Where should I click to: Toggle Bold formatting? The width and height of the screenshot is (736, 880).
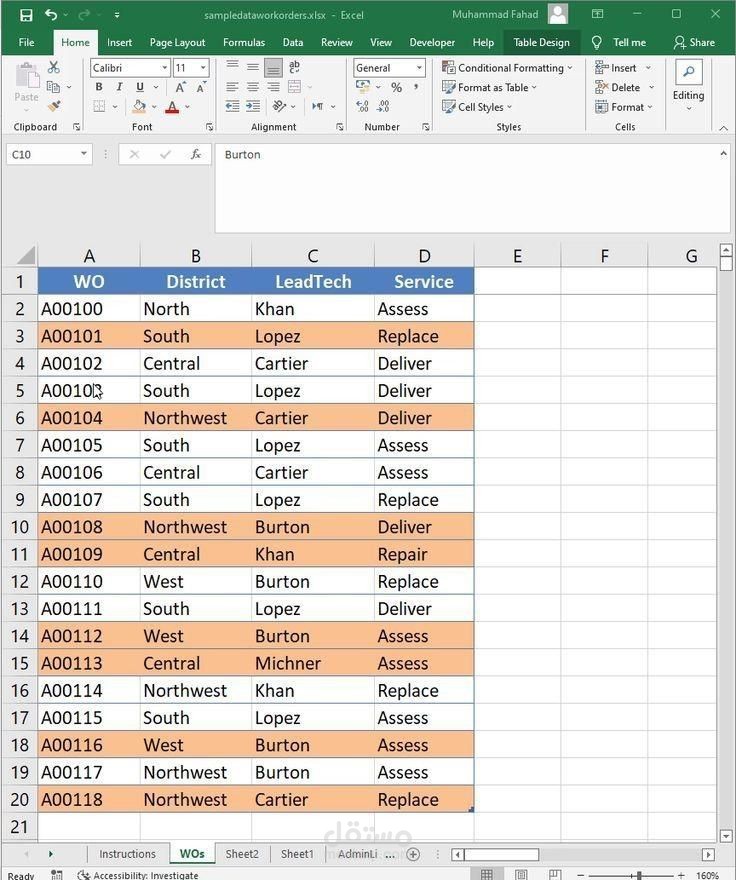point(99,87)
